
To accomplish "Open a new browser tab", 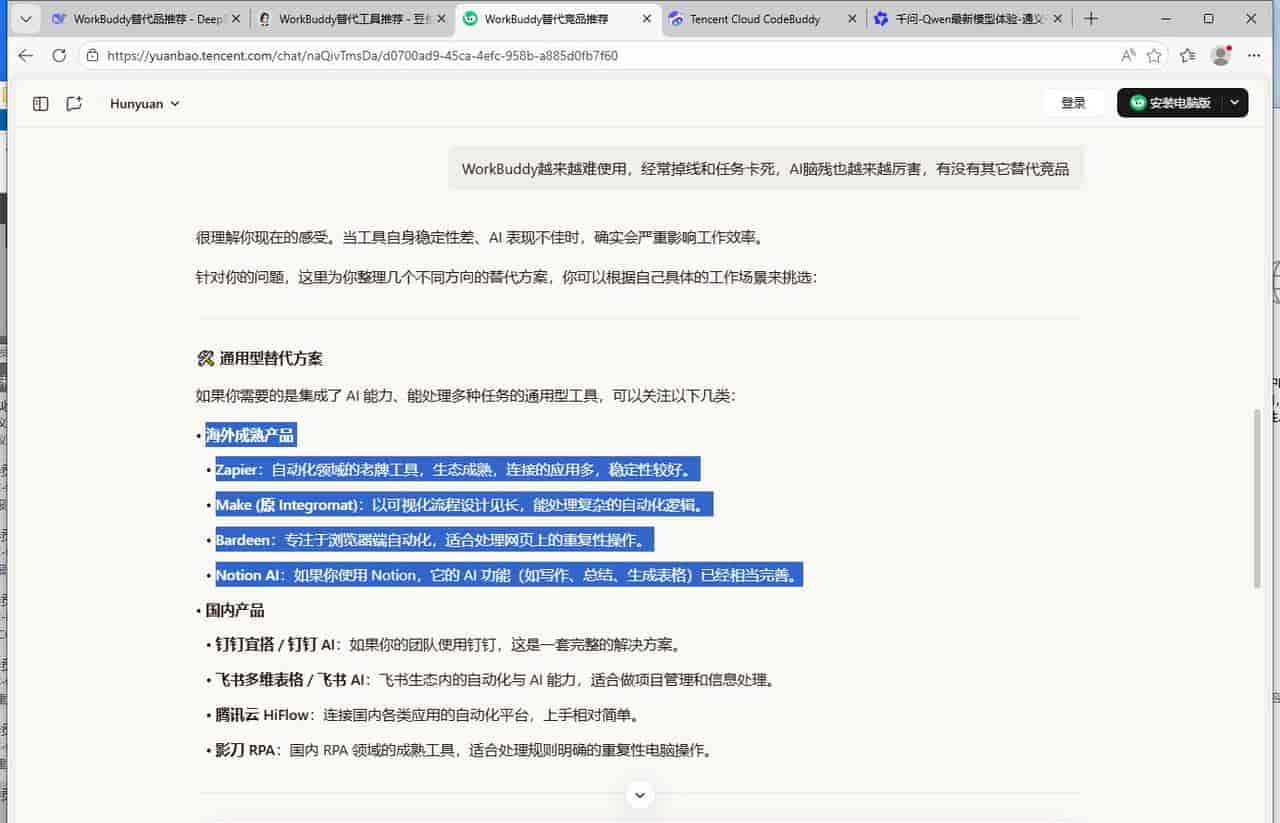I will point(1091,19).
